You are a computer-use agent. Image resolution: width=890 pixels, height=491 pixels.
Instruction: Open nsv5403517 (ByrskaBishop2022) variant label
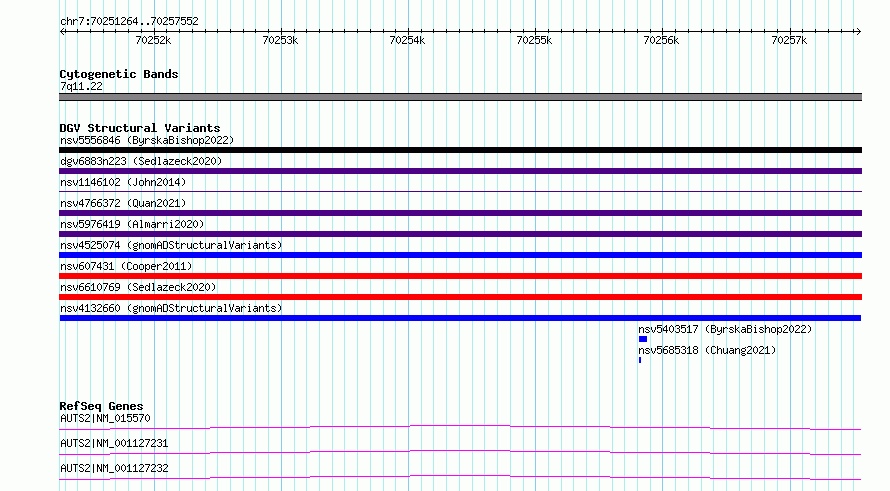tap(725, 329)
